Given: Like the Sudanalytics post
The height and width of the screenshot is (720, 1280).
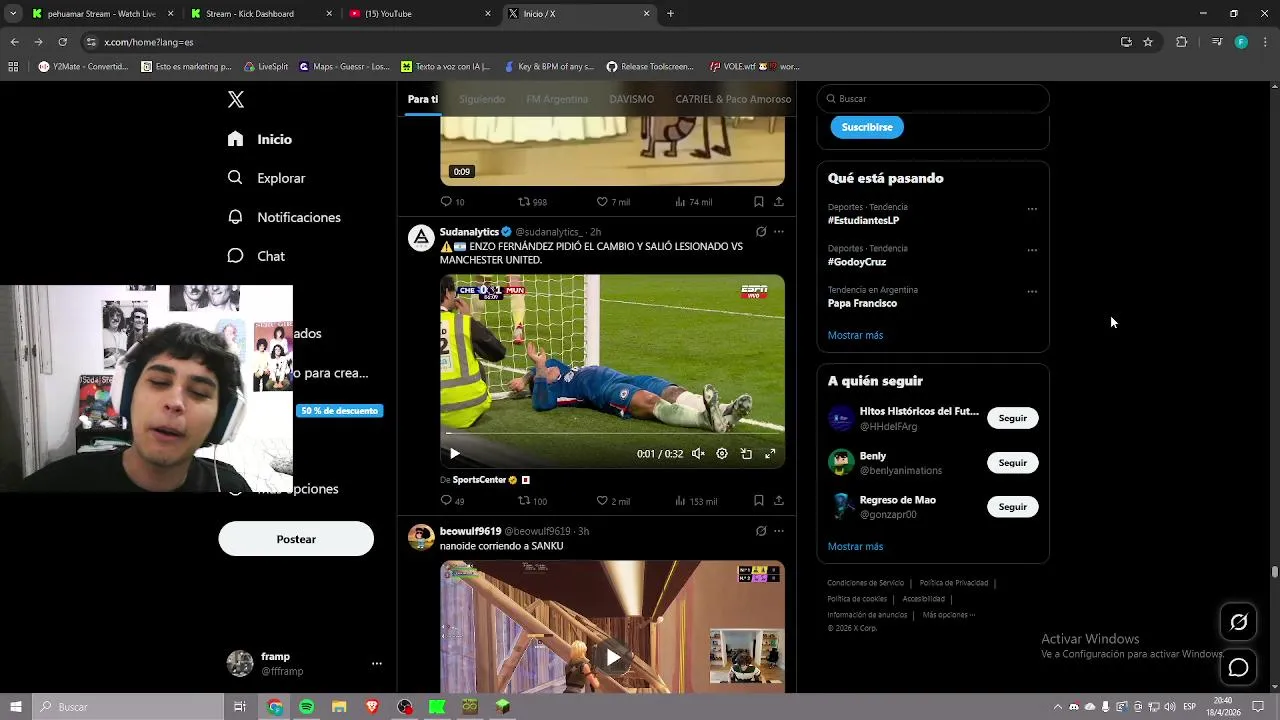Looking at the screenshot, I should (x=612, y=501).
